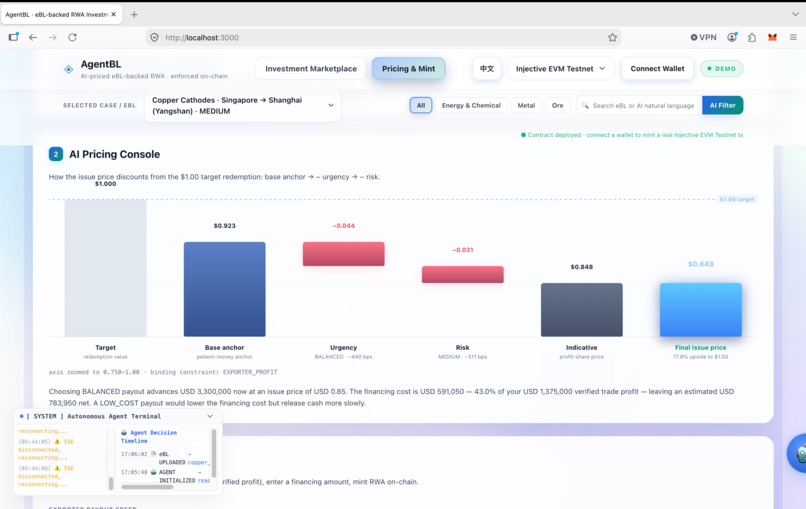Image resolution: width=806 pixels, height=509 pixels.
Task: Open the floating chatbot robot icon
Action: click(799, 453)
